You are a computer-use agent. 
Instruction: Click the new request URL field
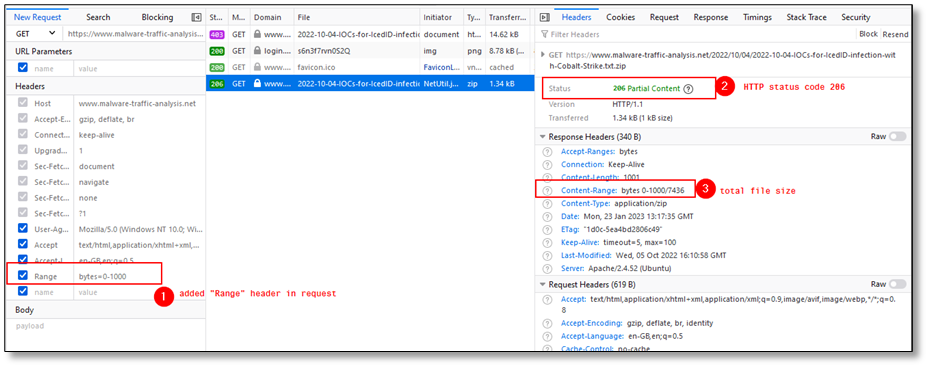(134, 34)
